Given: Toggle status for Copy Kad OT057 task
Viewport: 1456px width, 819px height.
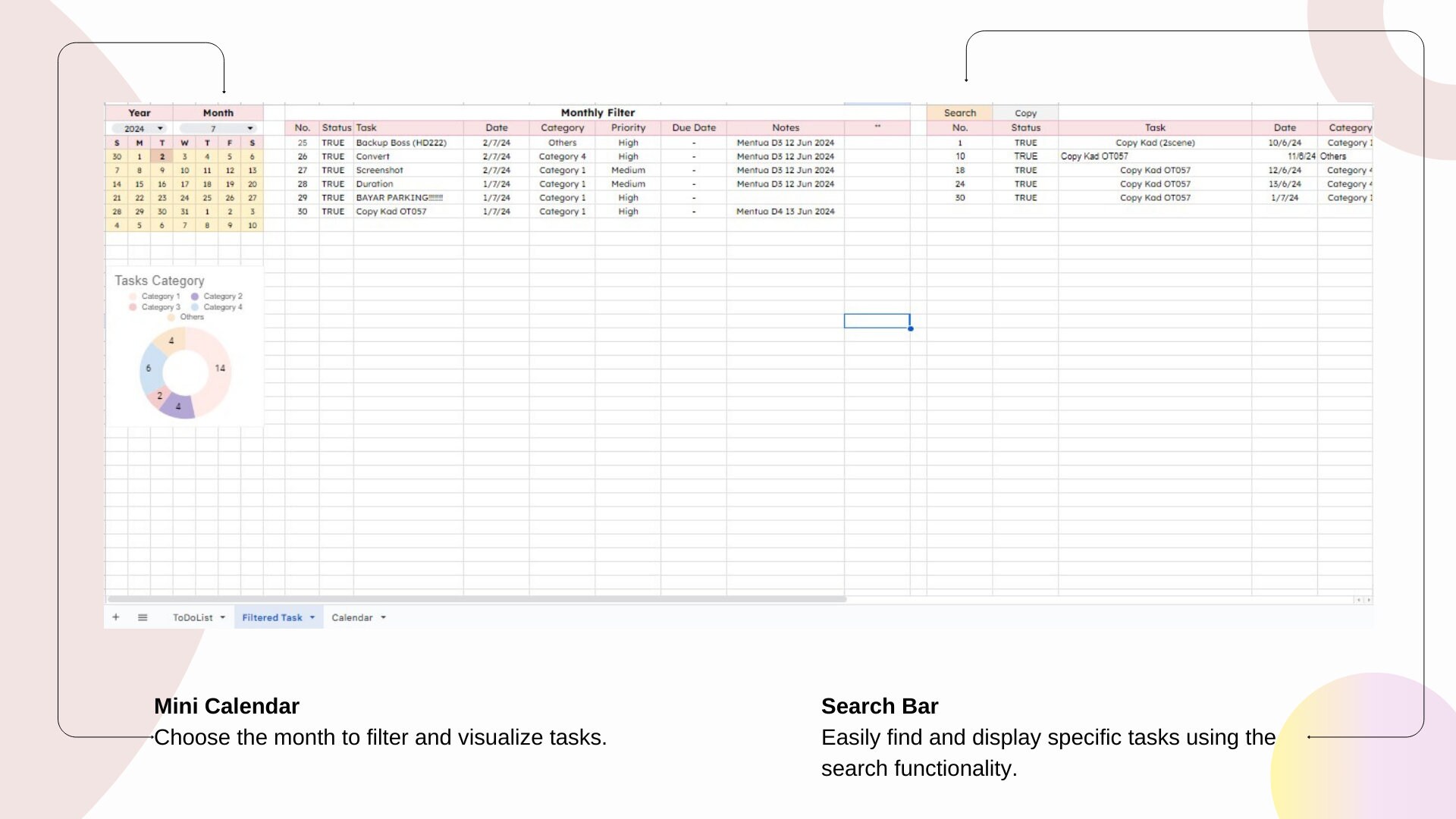Looking at the screenshot, I should 334,212.
